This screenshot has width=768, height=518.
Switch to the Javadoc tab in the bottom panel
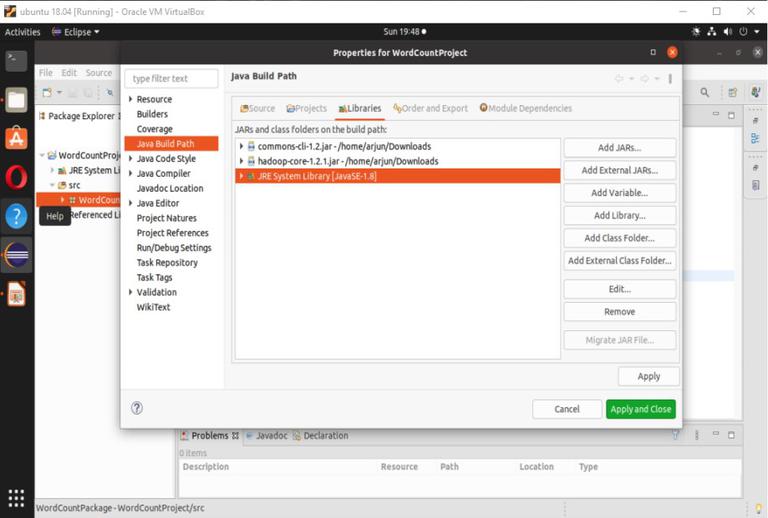[x=267, y=435]
